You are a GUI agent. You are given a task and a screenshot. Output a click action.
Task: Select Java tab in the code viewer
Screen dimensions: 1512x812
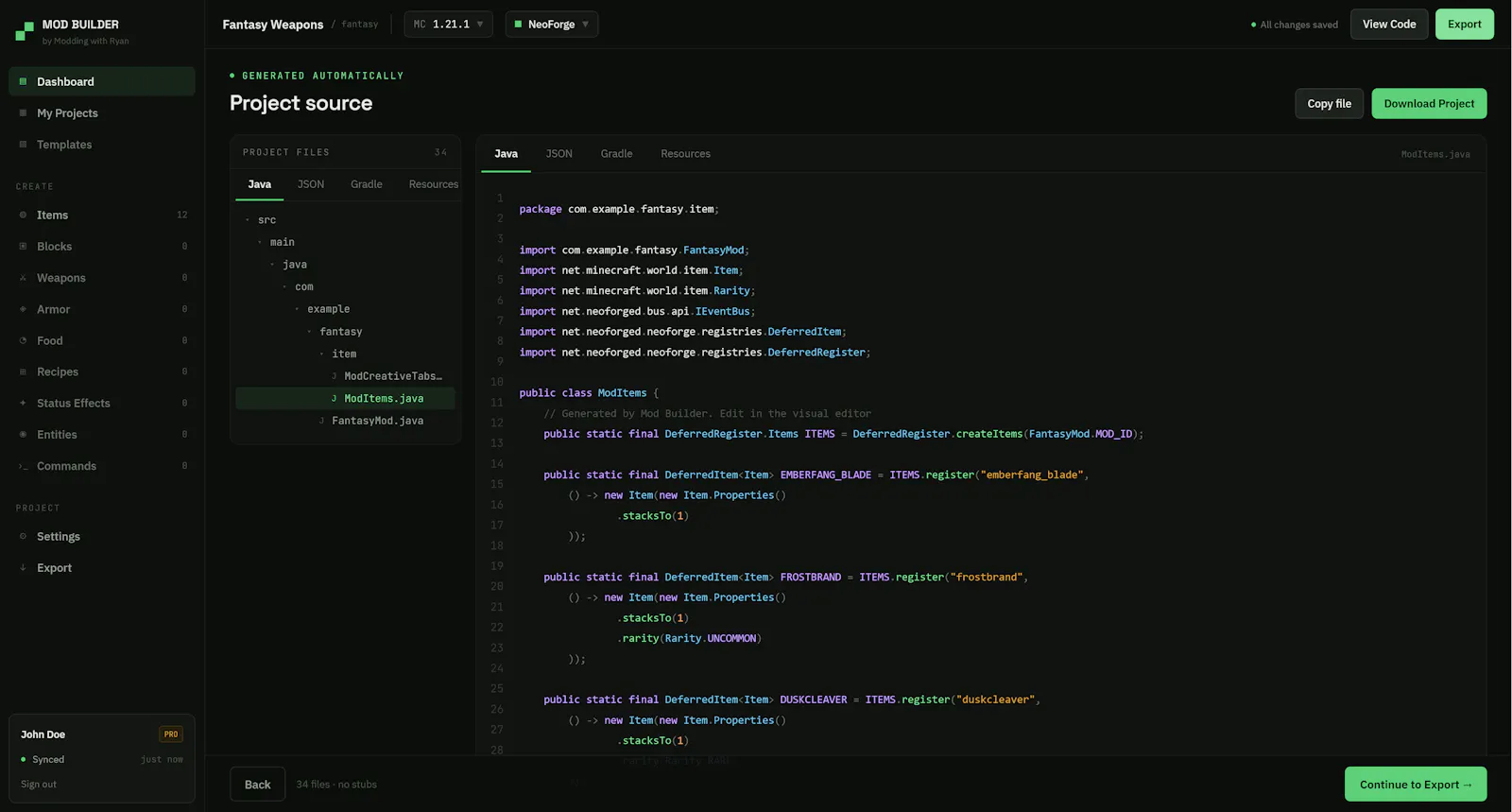[x=507, y=153]
